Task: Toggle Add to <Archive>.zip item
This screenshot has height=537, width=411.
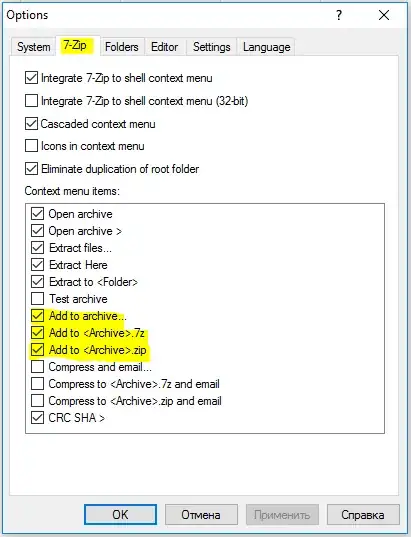Action: coord(37,350)
